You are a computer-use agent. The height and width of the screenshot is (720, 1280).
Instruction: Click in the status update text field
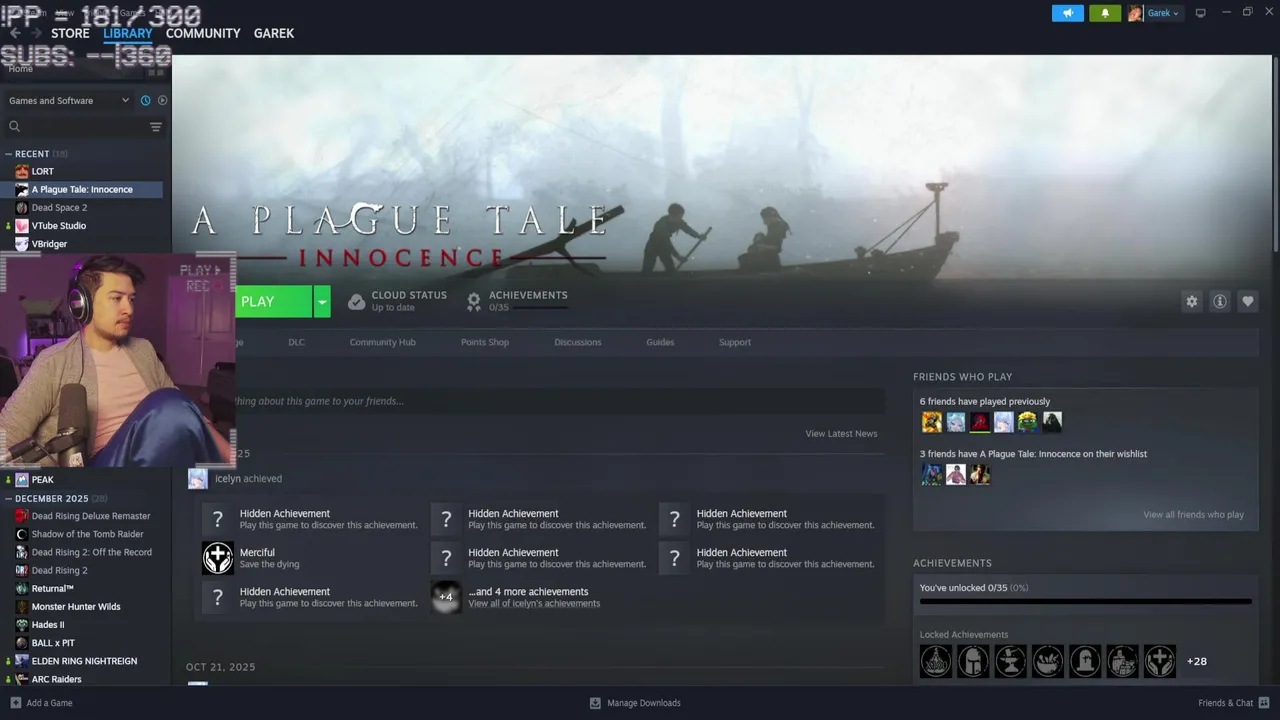(560, 401)
